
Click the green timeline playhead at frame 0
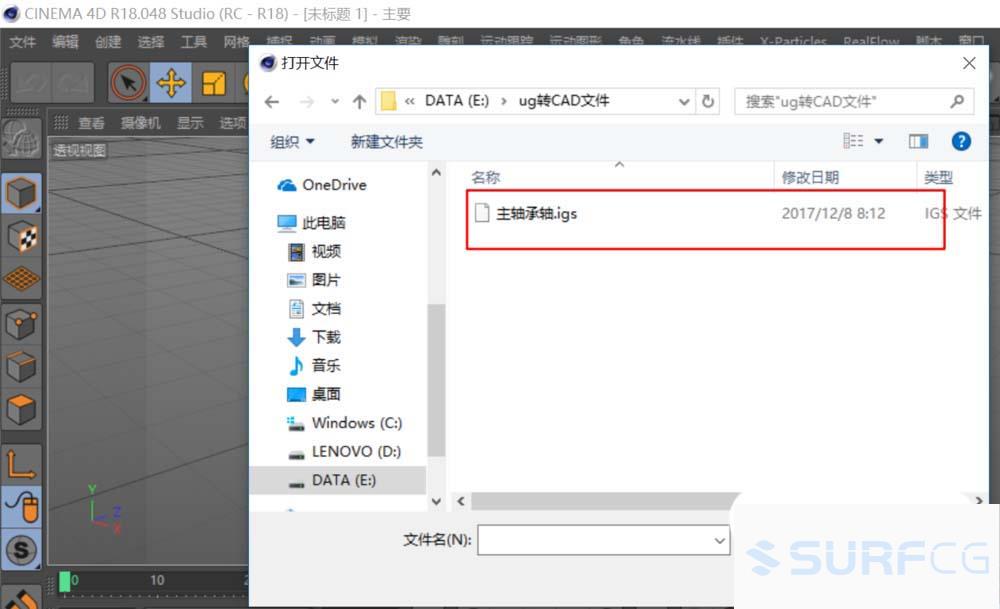pyautogui.click(x=64, y=581)
